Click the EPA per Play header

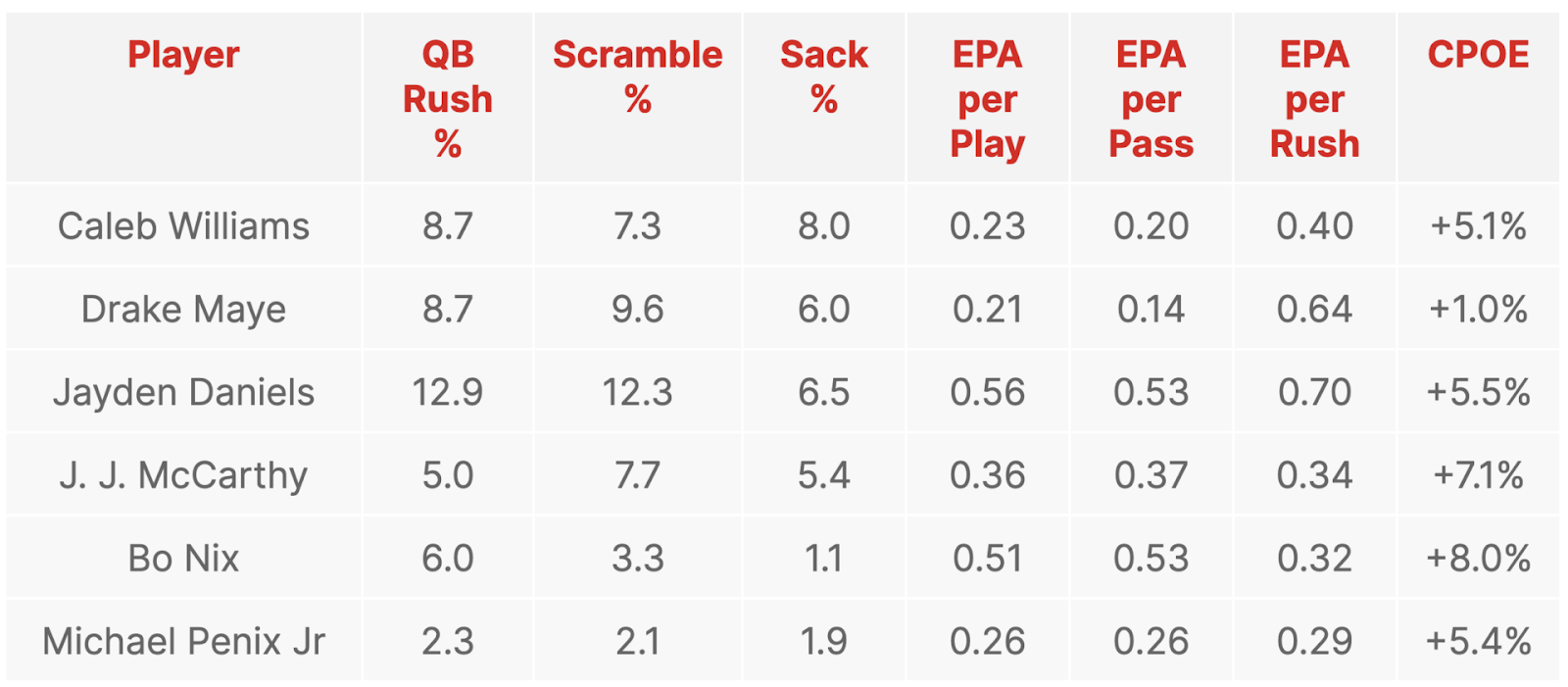coord(988,99)
